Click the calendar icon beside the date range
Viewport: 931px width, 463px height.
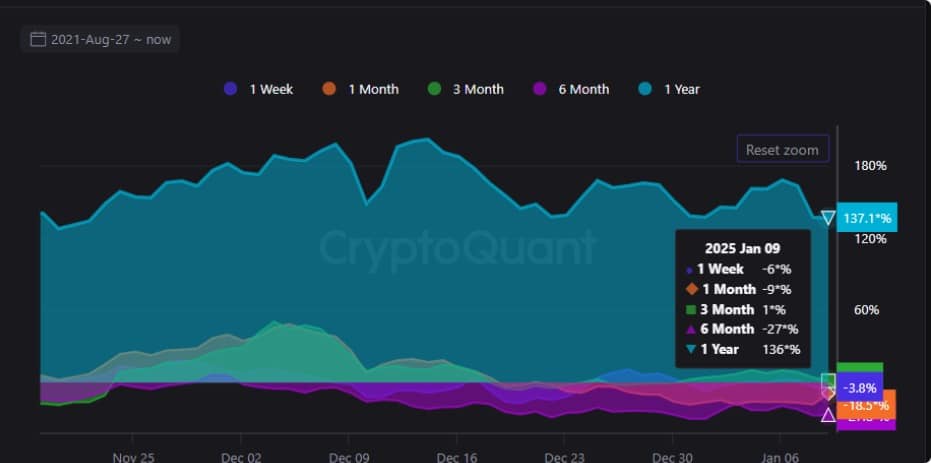coord(39,40)
